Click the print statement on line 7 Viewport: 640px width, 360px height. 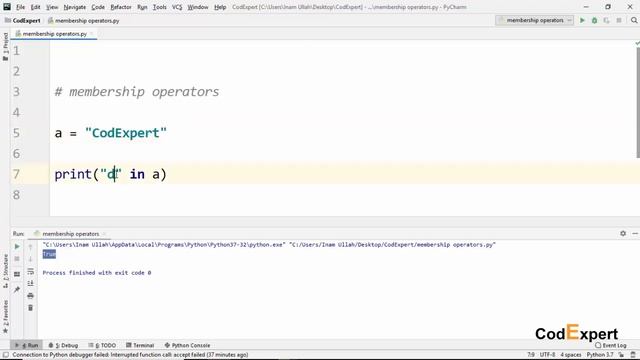(110, 174)
